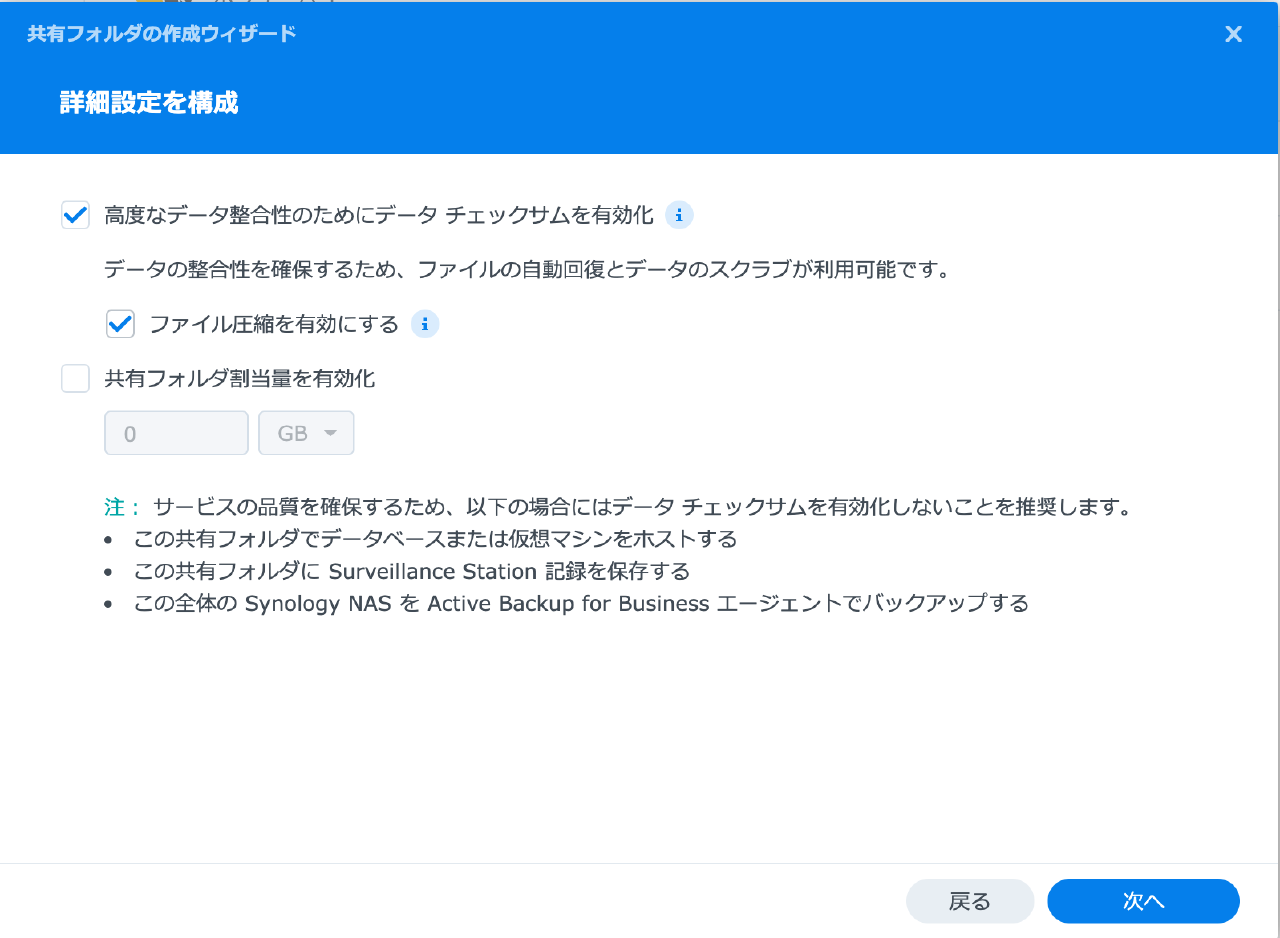The image size is (1280, 938).
Task: Click the green 注： note label
Action: pyautogui.click(x=124, y=507)
